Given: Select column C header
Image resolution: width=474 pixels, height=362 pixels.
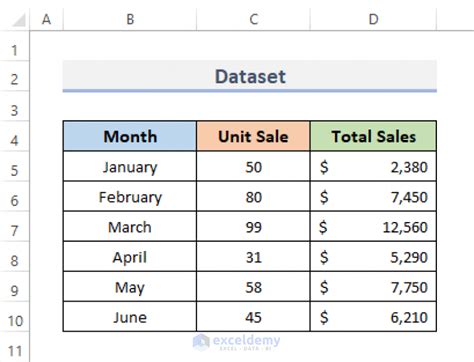Looking at the screenshot, I should pos(253,19).
